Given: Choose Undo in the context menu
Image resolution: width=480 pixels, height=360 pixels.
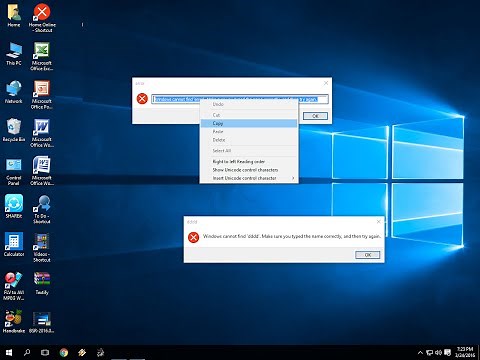Looking at the screenshot, I should [249, 104].
